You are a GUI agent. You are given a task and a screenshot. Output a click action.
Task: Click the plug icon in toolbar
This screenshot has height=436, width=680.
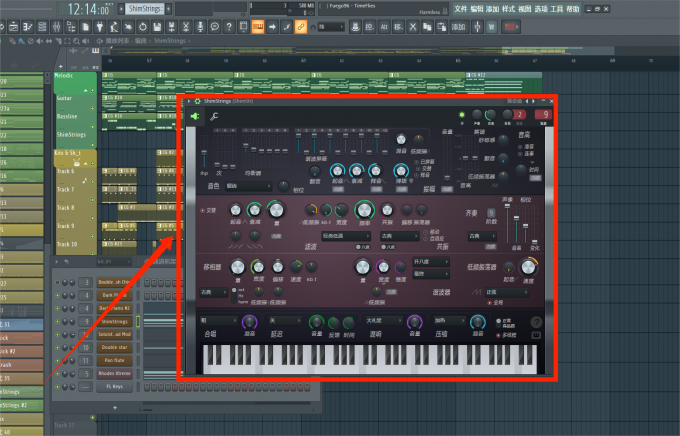100,27
